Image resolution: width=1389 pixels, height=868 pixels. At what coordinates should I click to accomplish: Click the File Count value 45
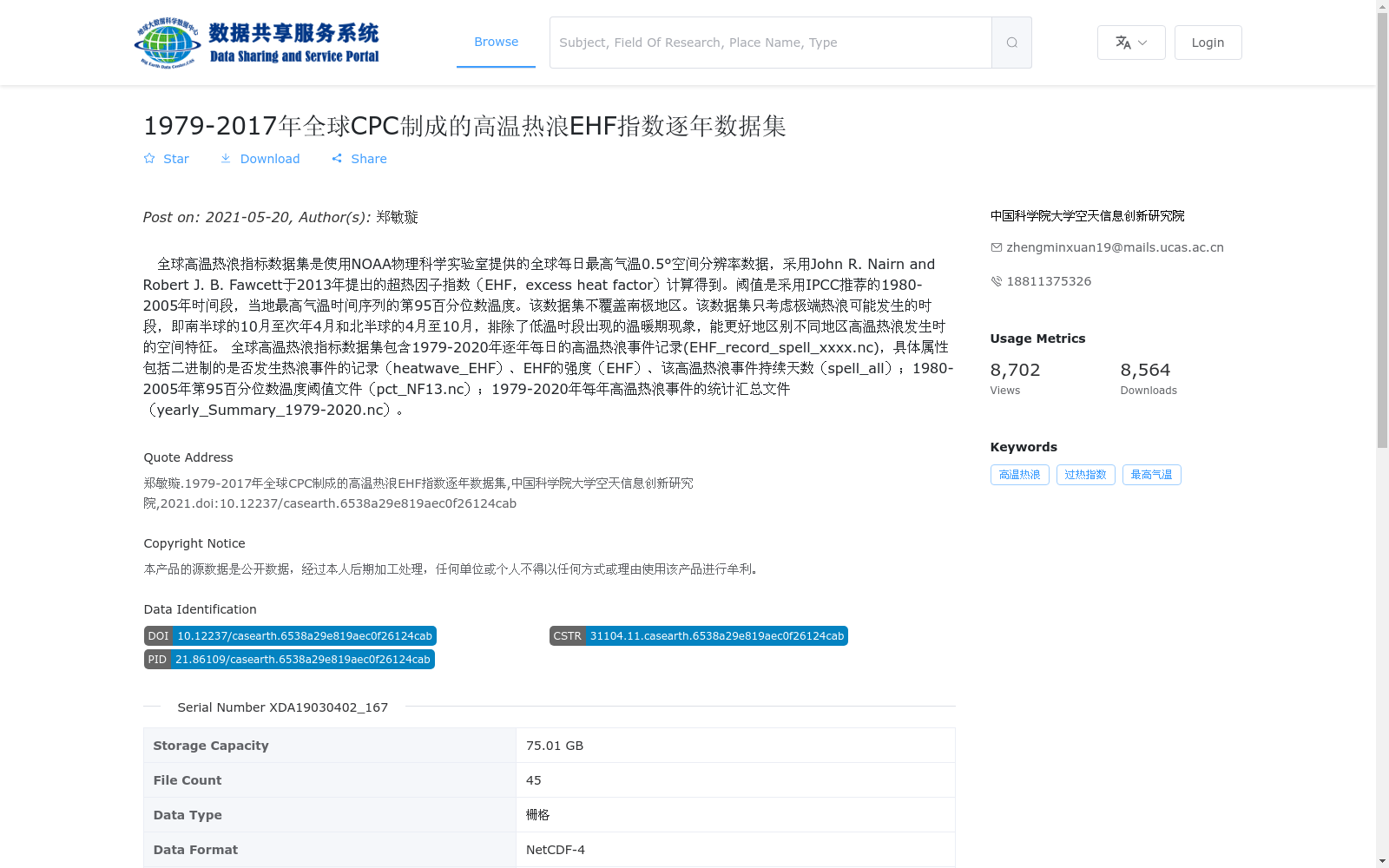534,780
